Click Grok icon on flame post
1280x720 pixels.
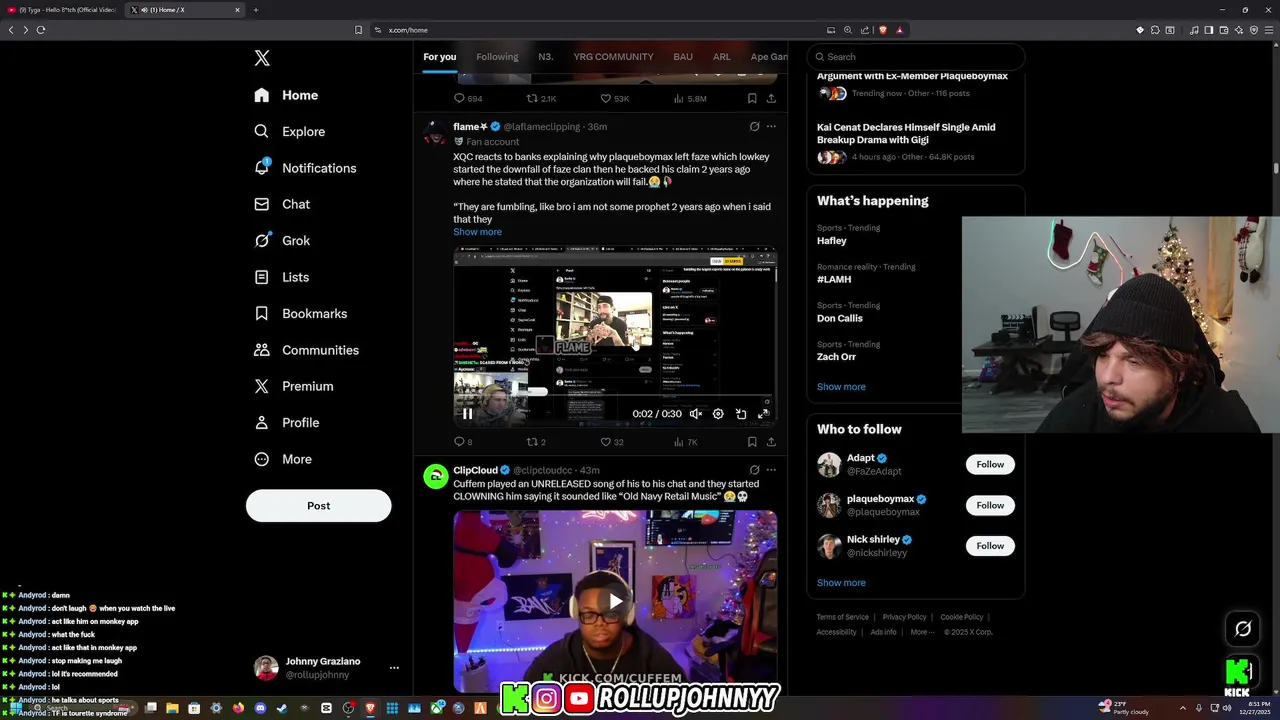[754, 127]
